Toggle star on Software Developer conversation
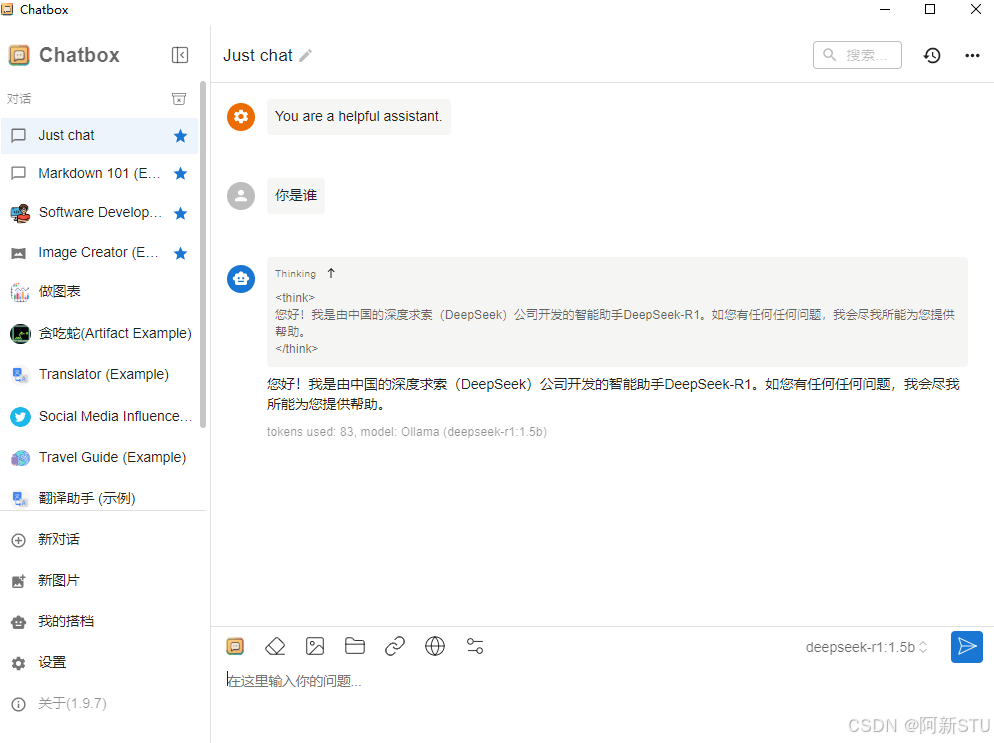The image size is (994, 743). pos(181,213)
